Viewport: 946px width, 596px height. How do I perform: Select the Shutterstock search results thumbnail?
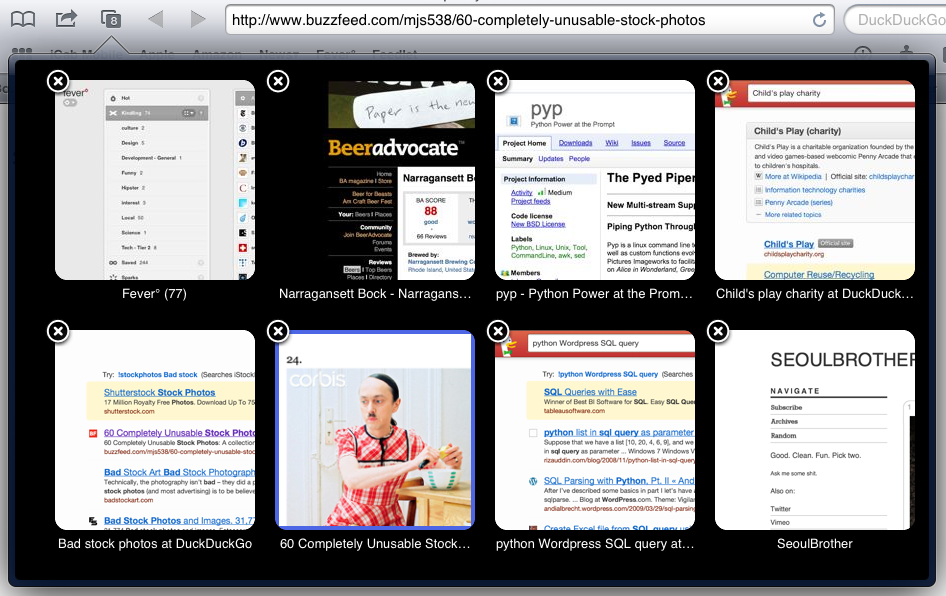[155, 430]
